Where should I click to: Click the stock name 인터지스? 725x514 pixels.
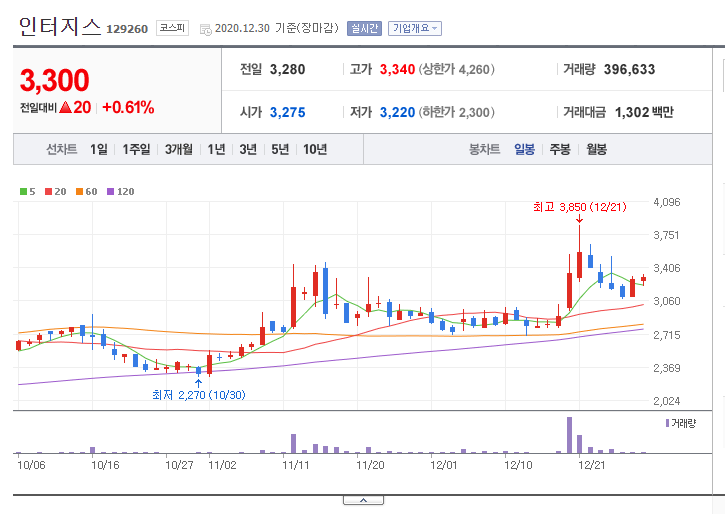click(60, 26)
